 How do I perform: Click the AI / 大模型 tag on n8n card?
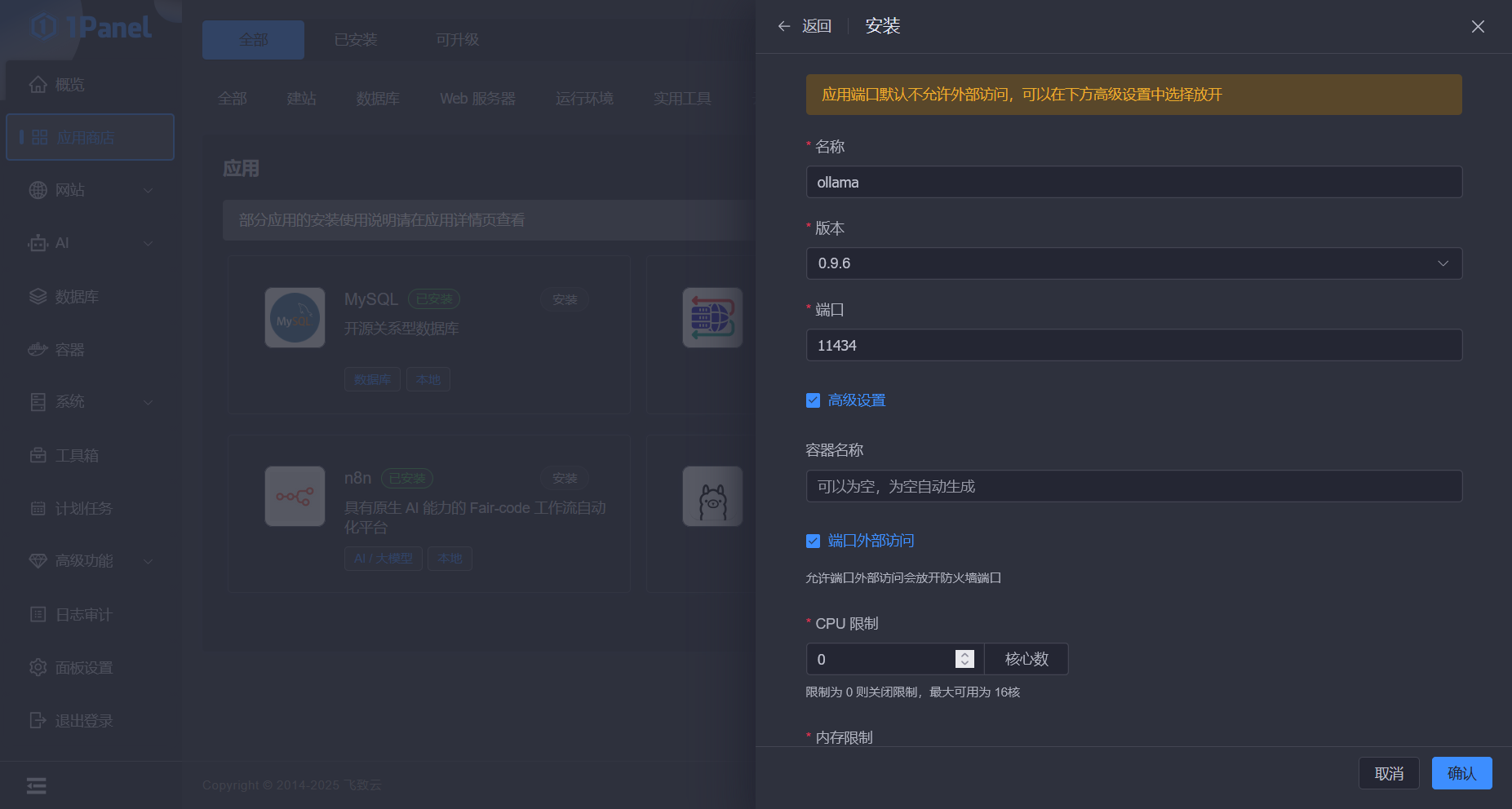pos(383,559)
